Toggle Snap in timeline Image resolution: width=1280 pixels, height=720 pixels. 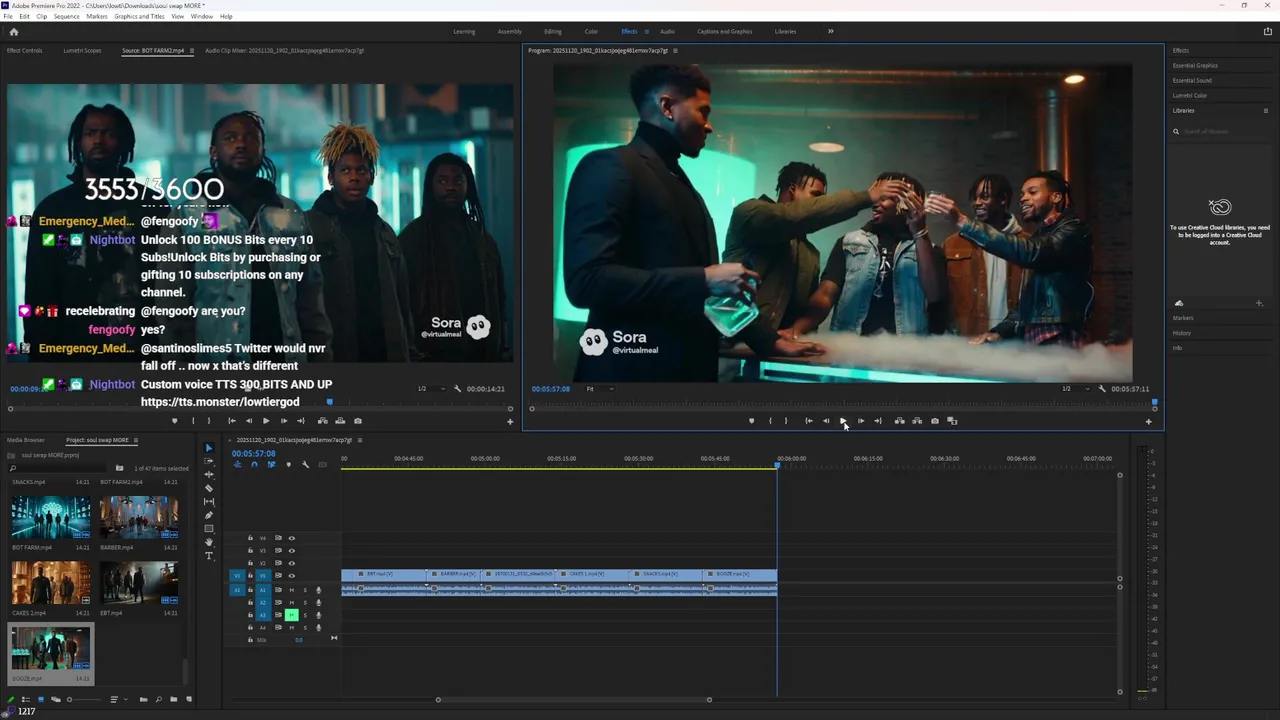[254, 464]
